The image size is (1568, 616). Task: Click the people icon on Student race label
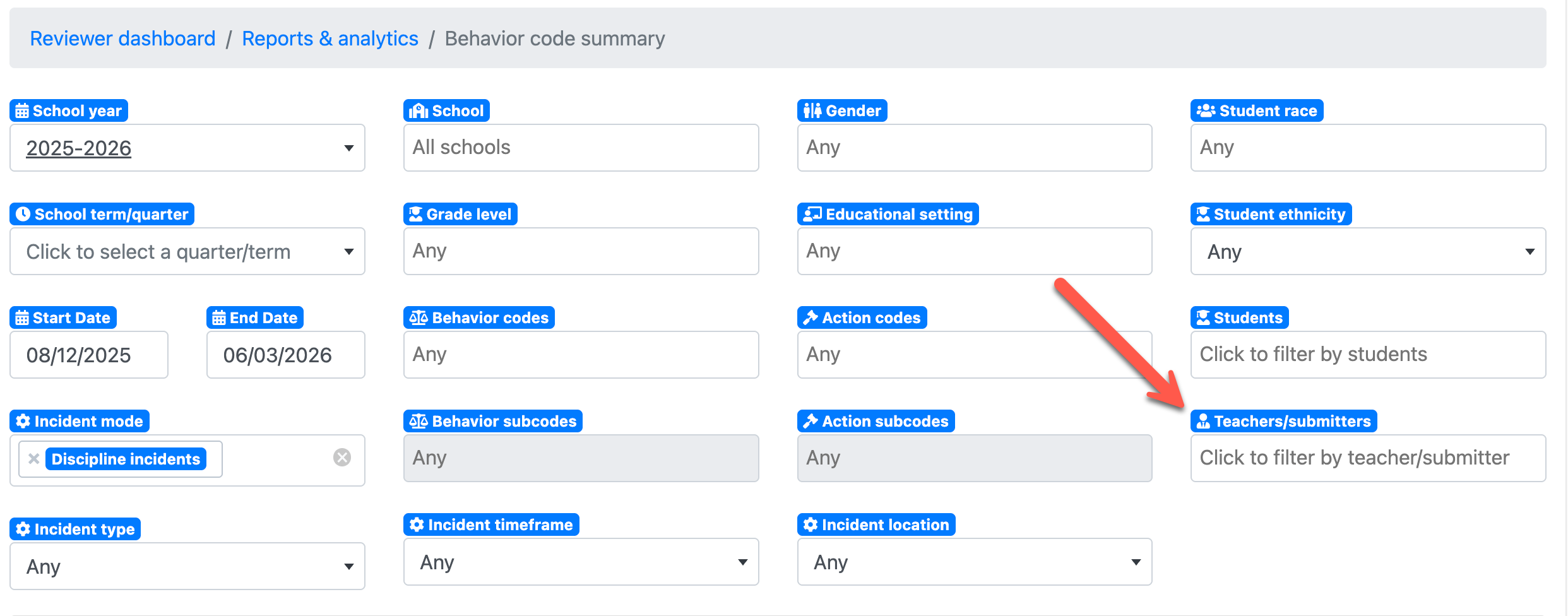(1206, 111)
